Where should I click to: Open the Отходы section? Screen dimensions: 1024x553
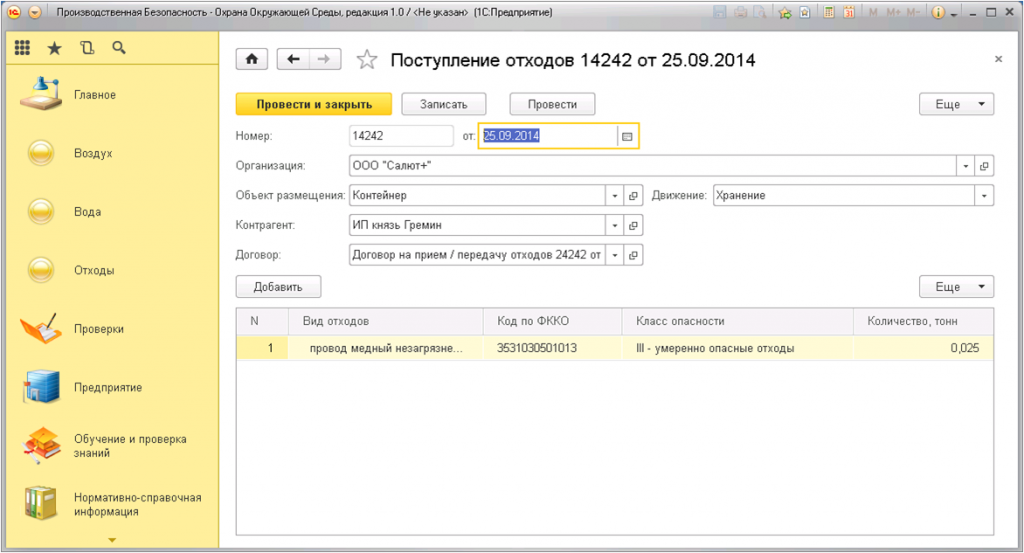93,270
